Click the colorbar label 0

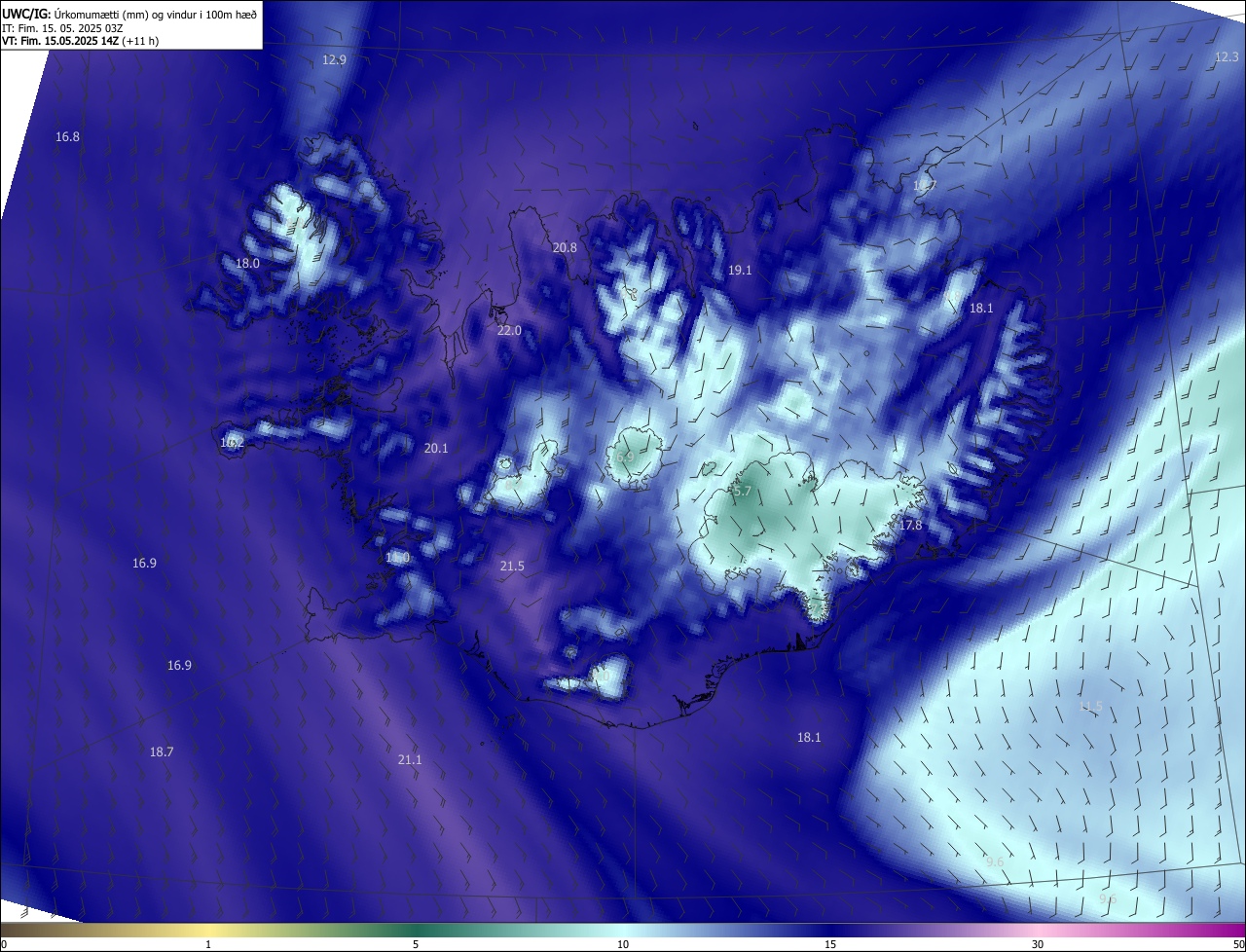(4, 944)
